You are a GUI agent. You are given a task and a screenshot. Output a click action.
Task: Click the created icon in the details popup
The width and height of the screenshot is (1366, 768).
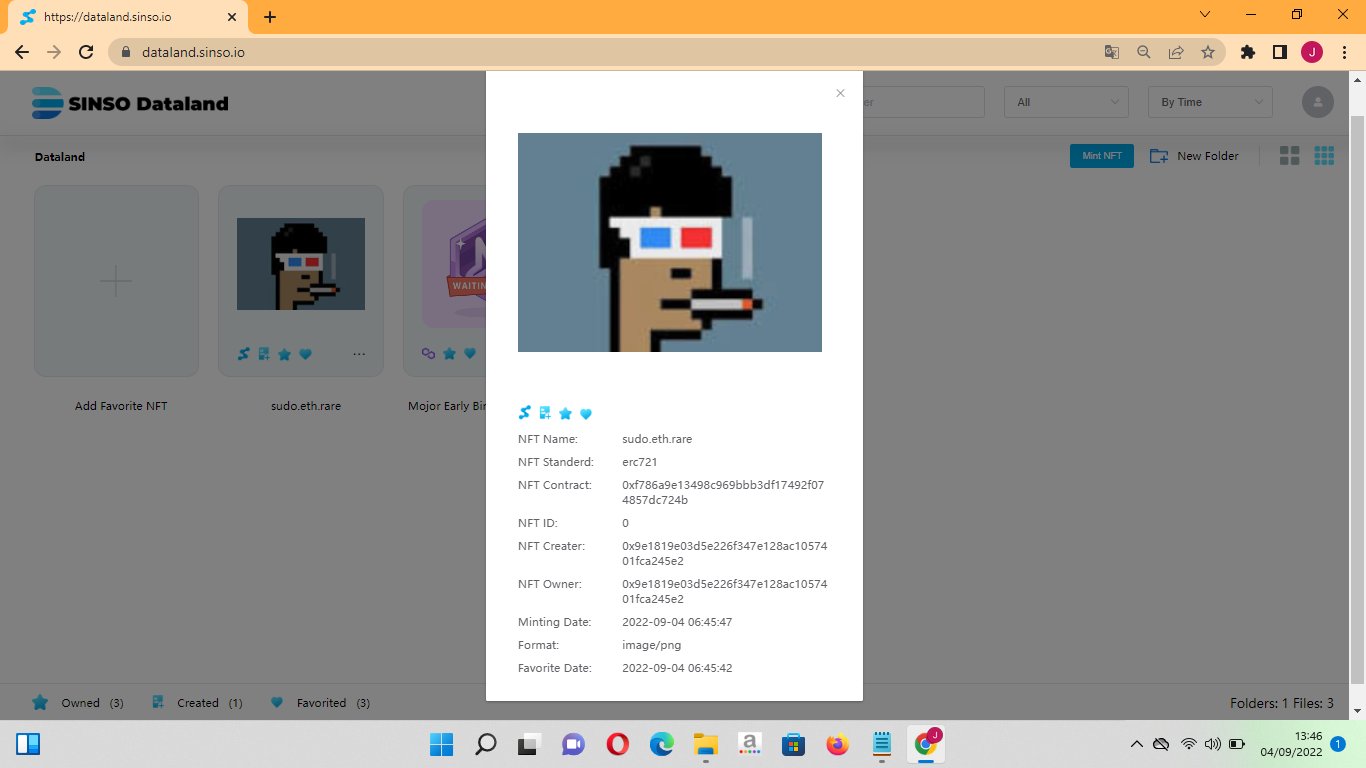(545, 413)
